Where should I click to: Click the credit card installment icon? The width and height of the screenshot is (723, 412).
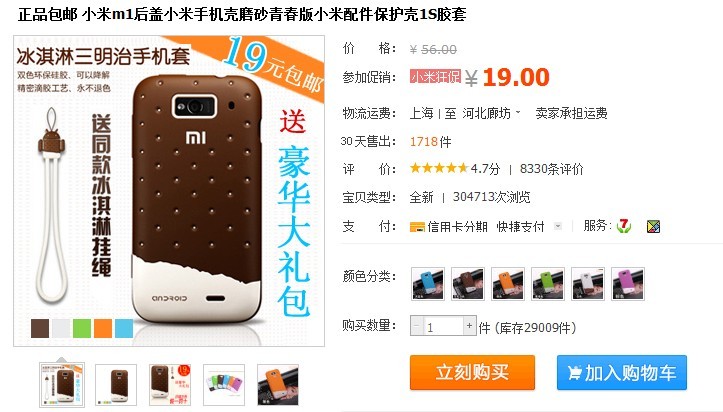pos(417,227)
